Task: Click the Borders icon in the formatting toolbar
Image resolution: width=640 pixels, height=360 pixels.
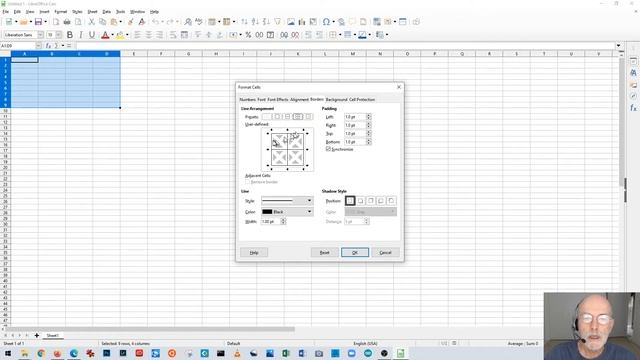Action: [333, 35]
